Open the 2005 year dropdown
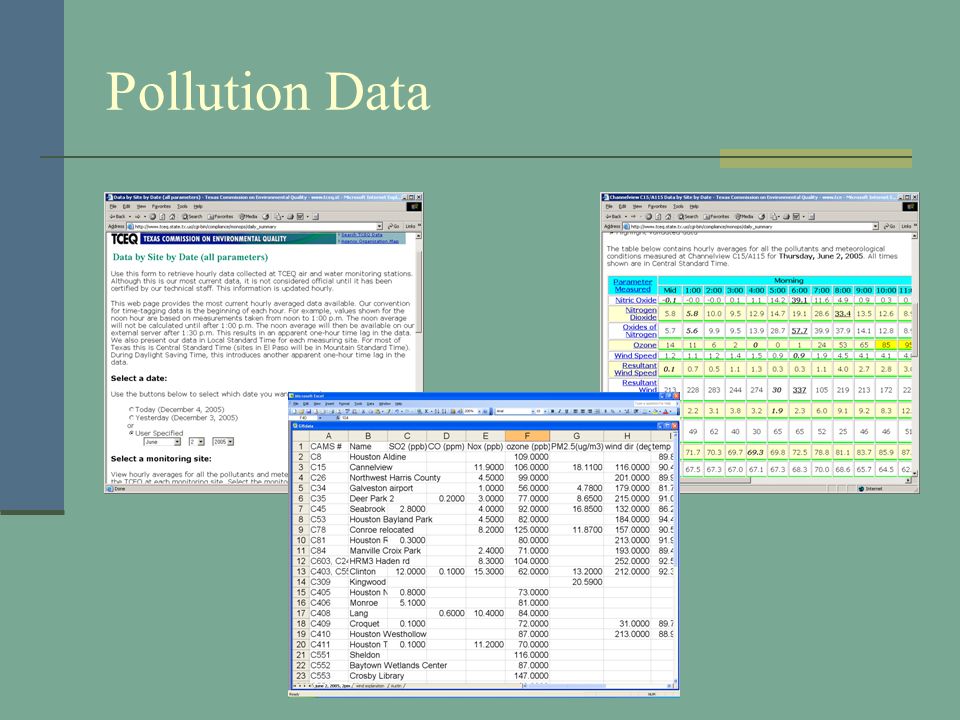The image size is (960, 720). 230,441
